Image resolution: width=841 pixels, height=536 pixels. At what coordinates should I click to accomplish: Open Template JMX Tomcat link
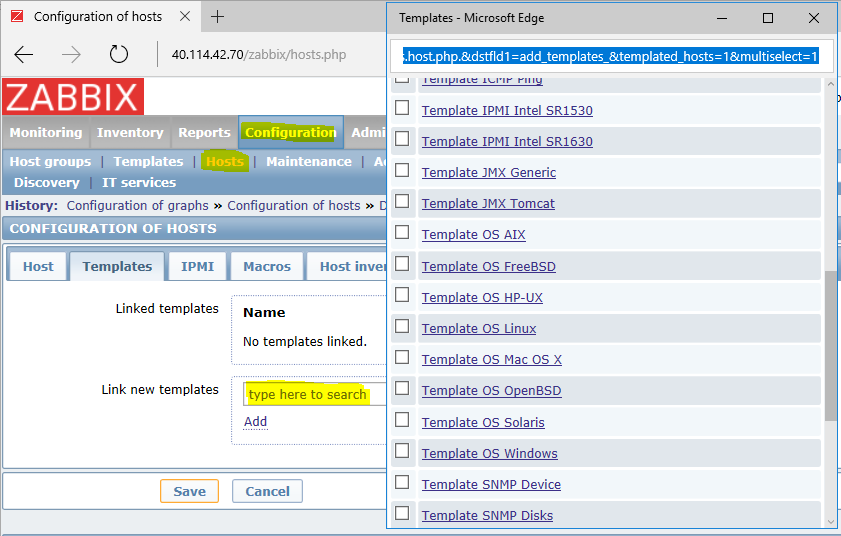[x=488, y=203]
